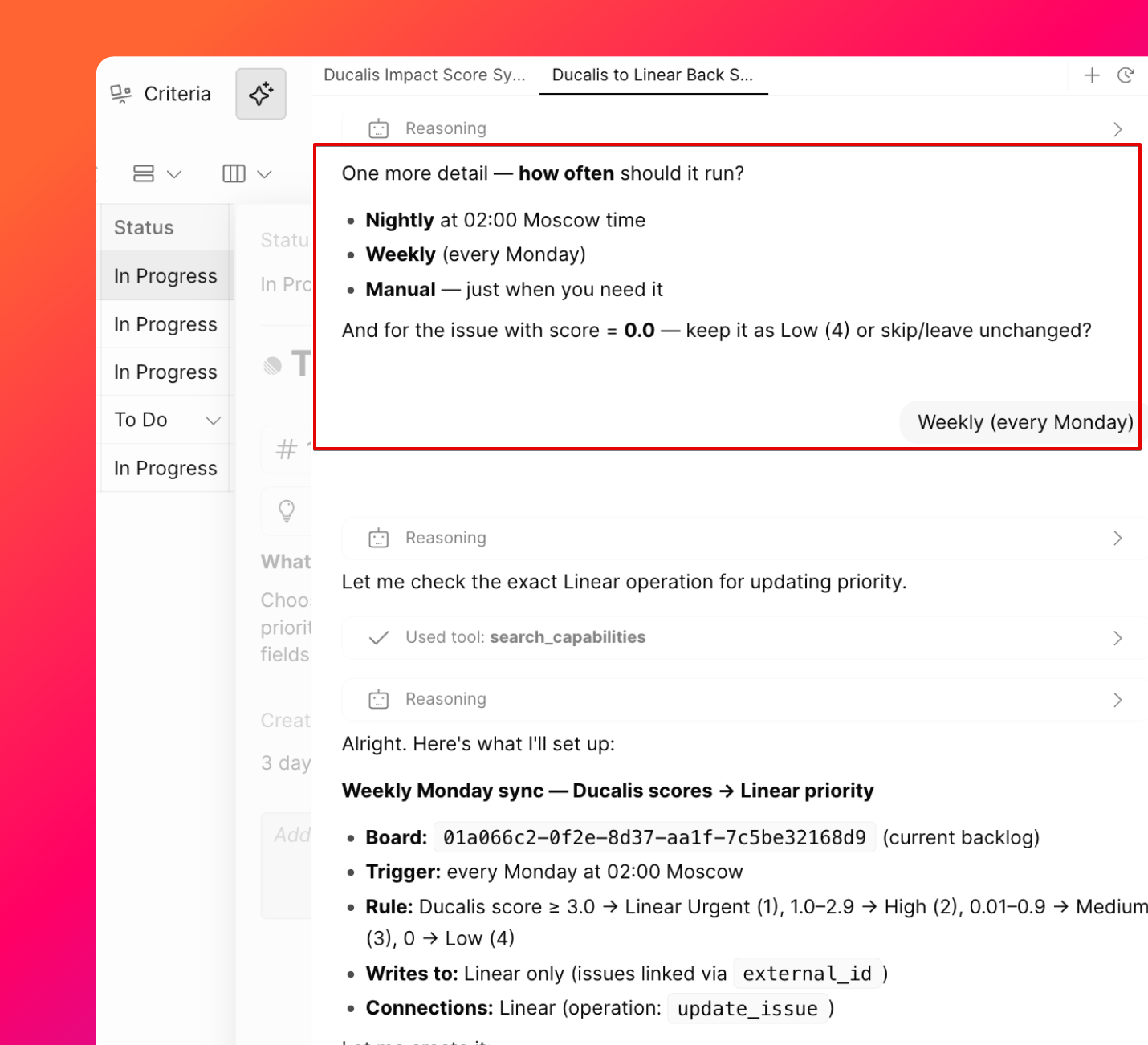Select the 'Ducalis to Linear Back S...' tab
Viewport: 1148px width, 1045px height.
coord(653,75)
